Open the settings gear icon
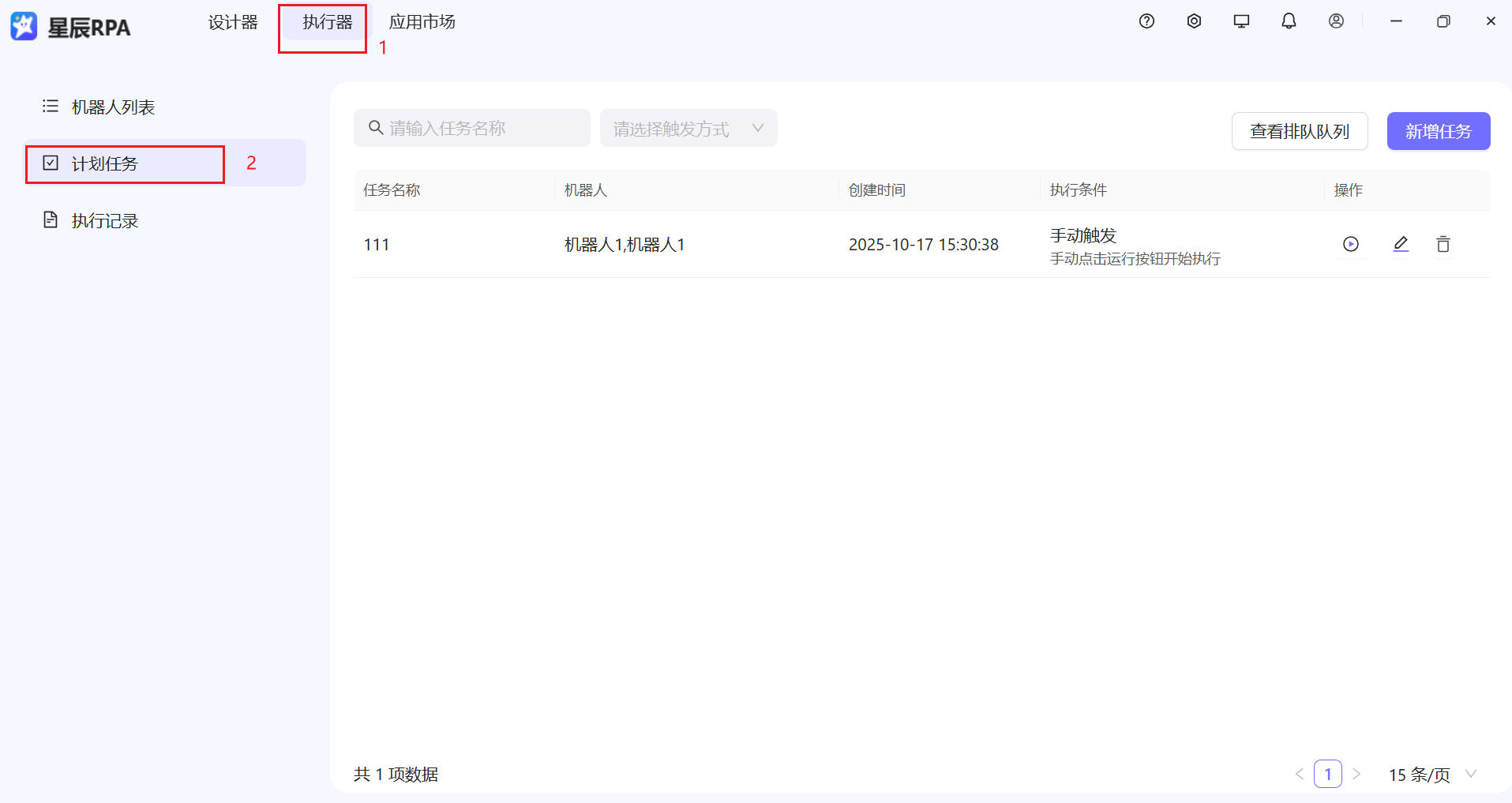This screenshot has height=803, width=1512. (1193, 21)
